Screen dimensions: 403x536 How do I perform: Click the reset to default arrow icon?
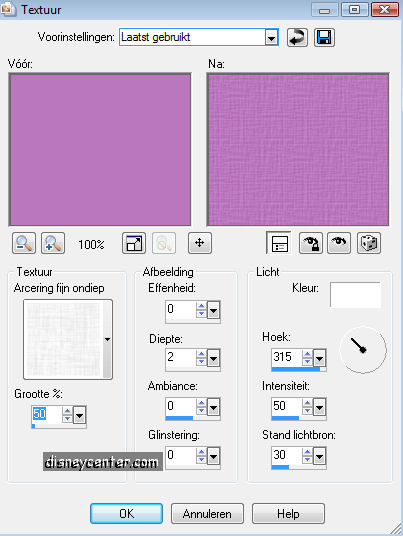click(x=297, y=38)
